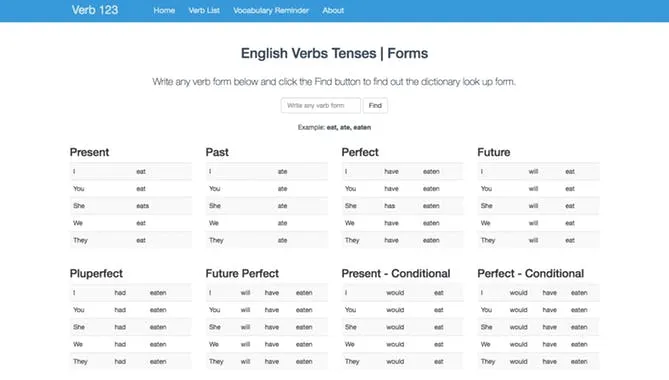The height and width of the screenshot is (380, 669).
Task: Select 'has' in the Perfect She row
Action: (x=390, y=206)
